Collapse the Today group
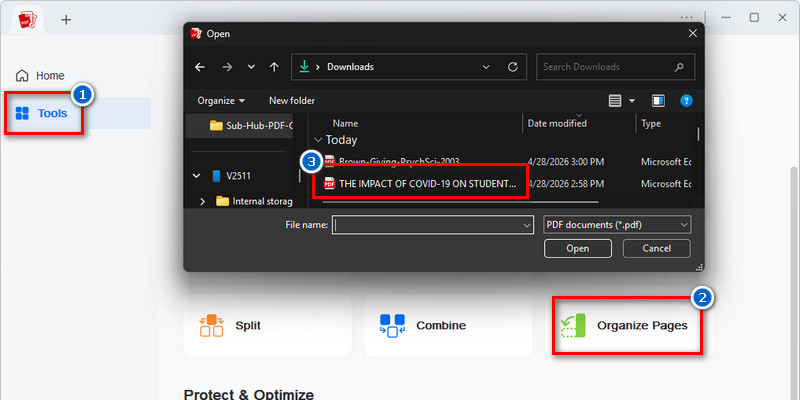Image resolution: width=800 pixels, height=400 pixels. tap(318, 140)
